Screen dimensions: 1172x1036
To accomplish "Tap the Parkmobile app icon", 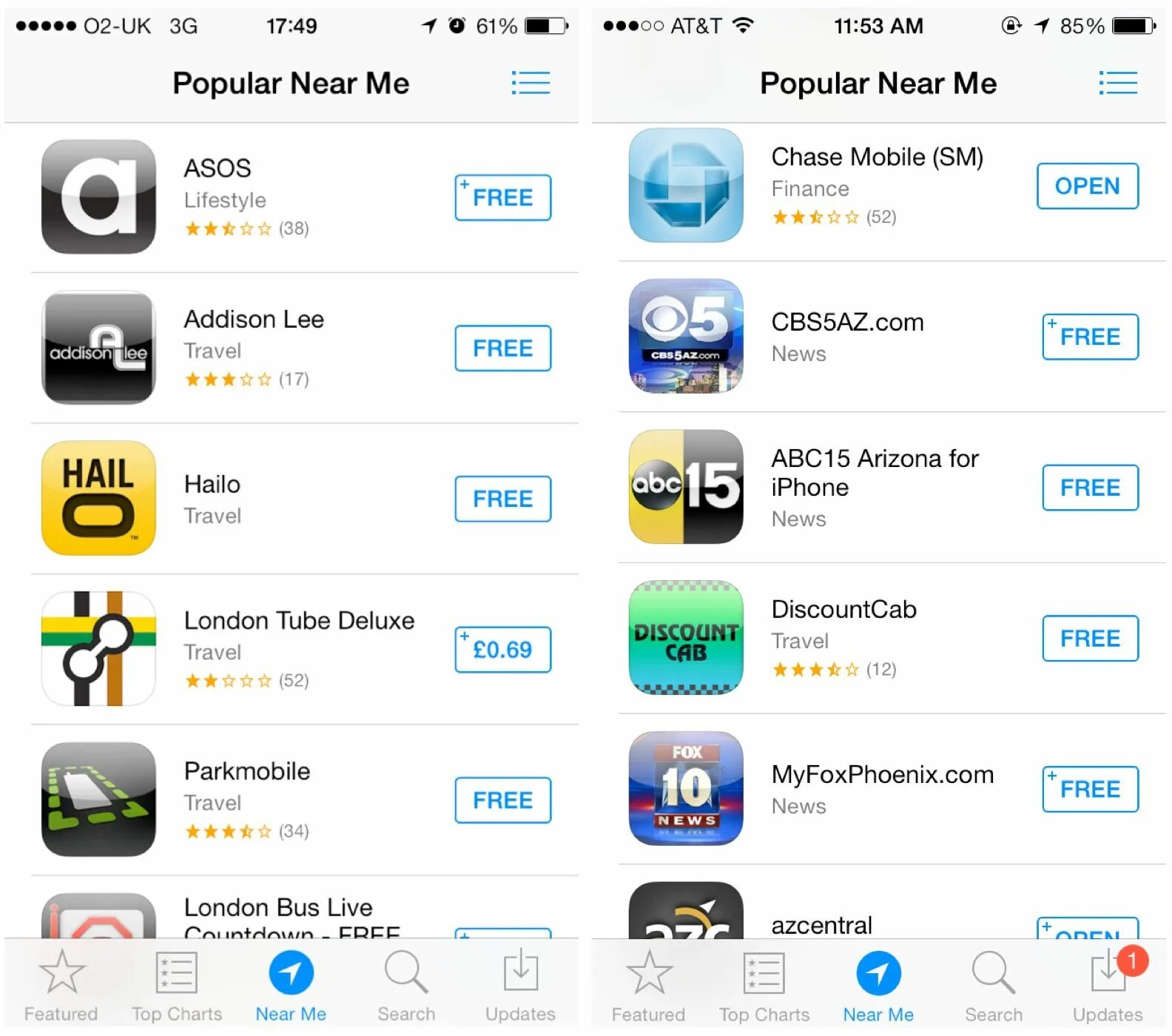I will (x=98, y=799).
